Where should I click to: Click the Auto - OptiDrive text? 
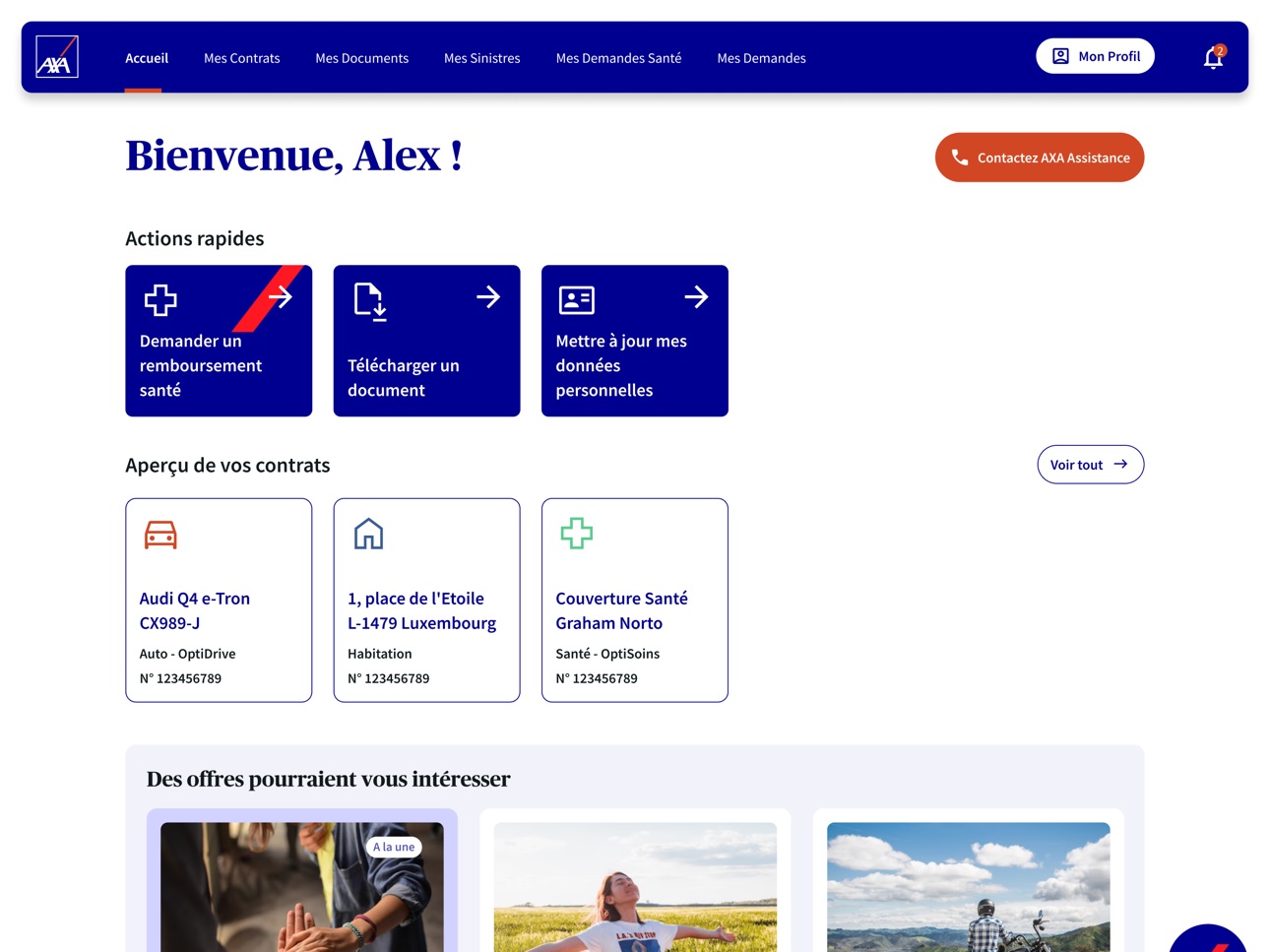pos(187,654)
